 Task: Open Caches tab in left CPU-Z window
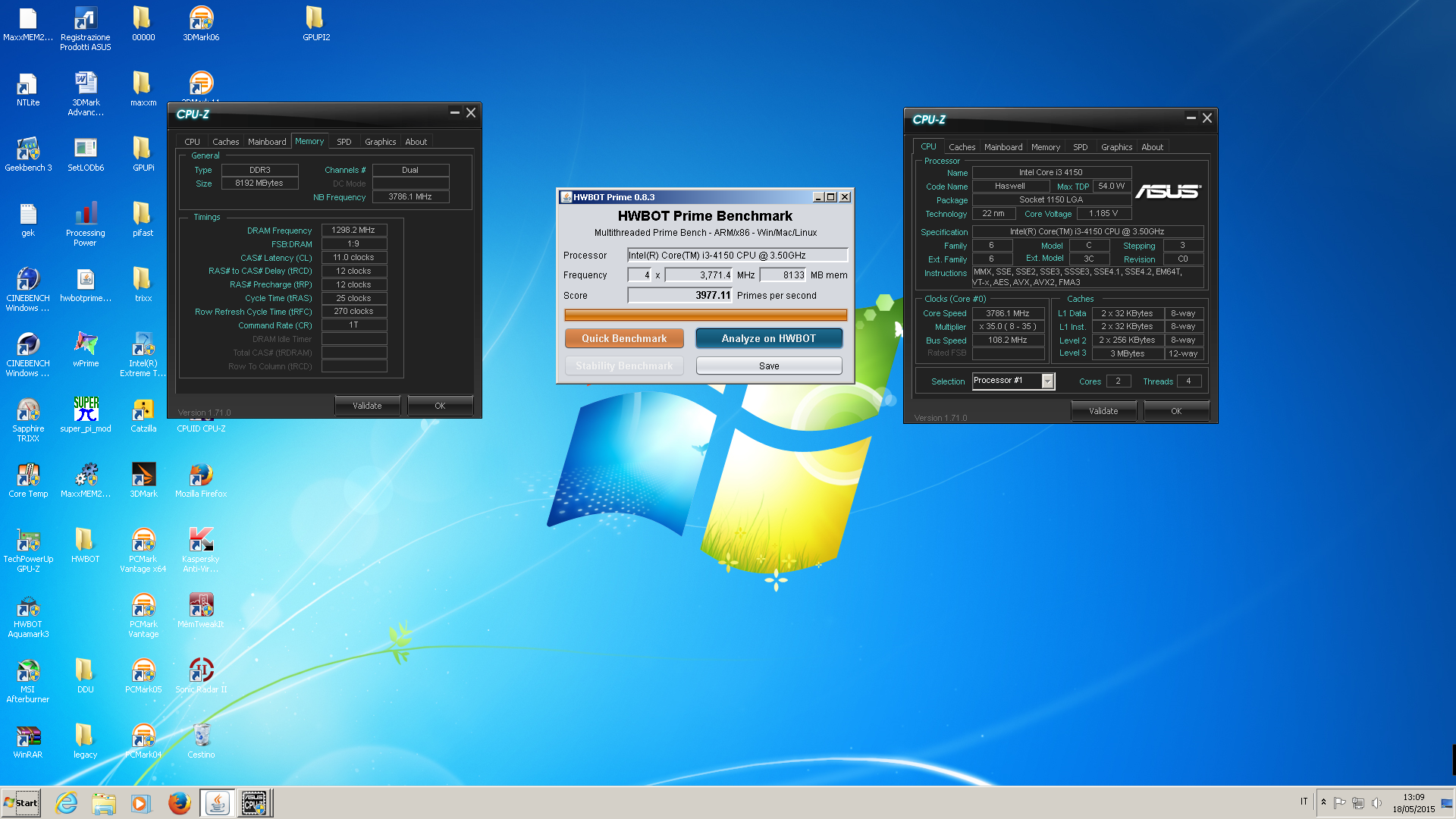tap(225, 142)
